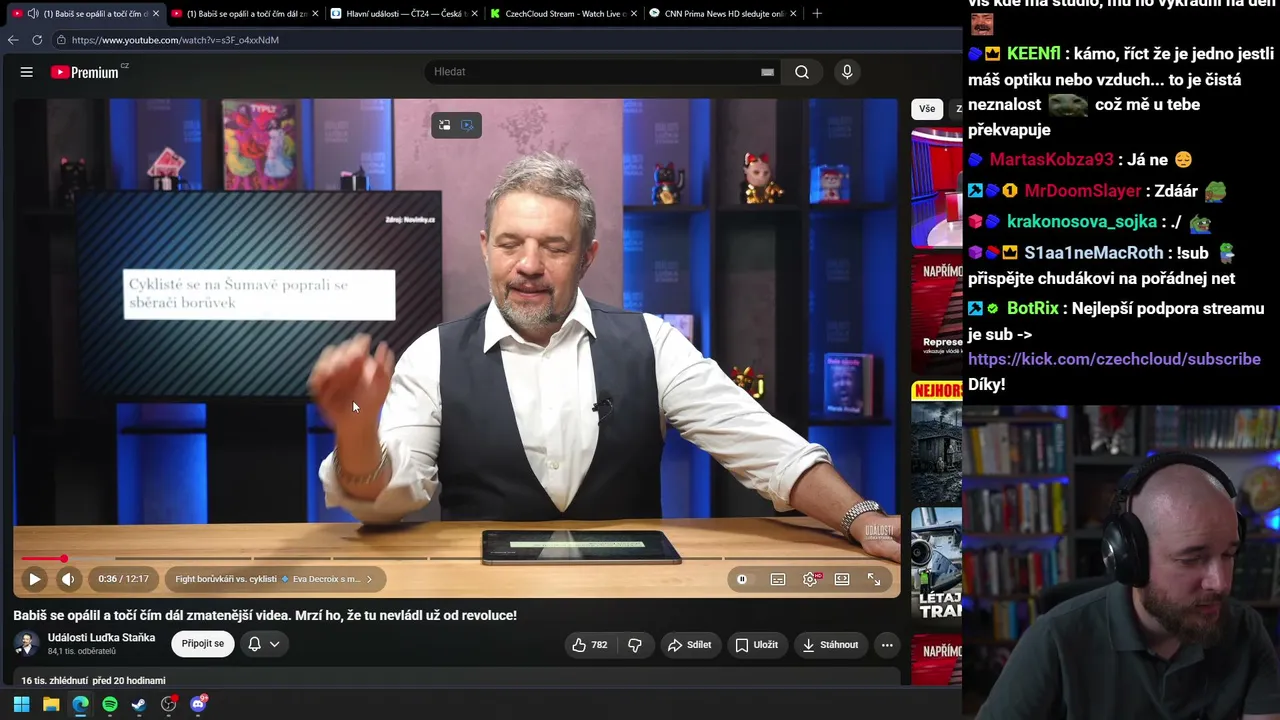Open the three-dot more actions menu
The height and width of the screenshot is (720, 1280).
tap(887, 645)
